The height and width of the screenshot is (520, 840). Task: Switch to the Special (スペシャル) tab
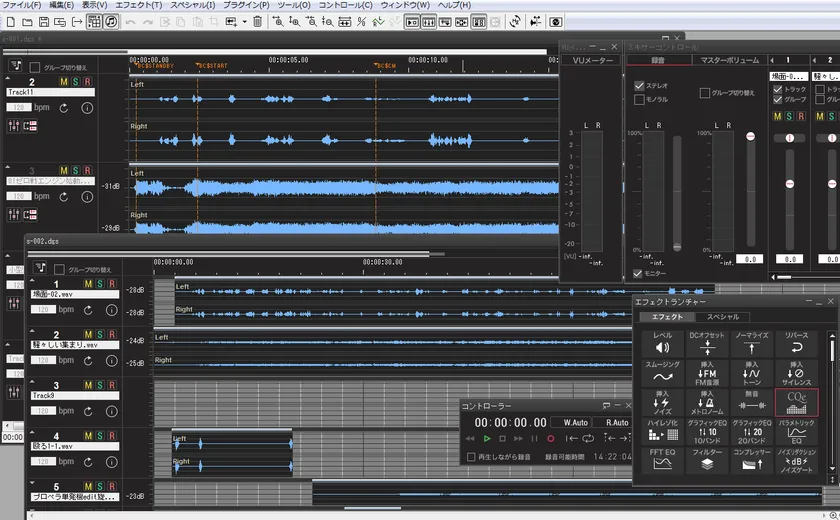722,317
